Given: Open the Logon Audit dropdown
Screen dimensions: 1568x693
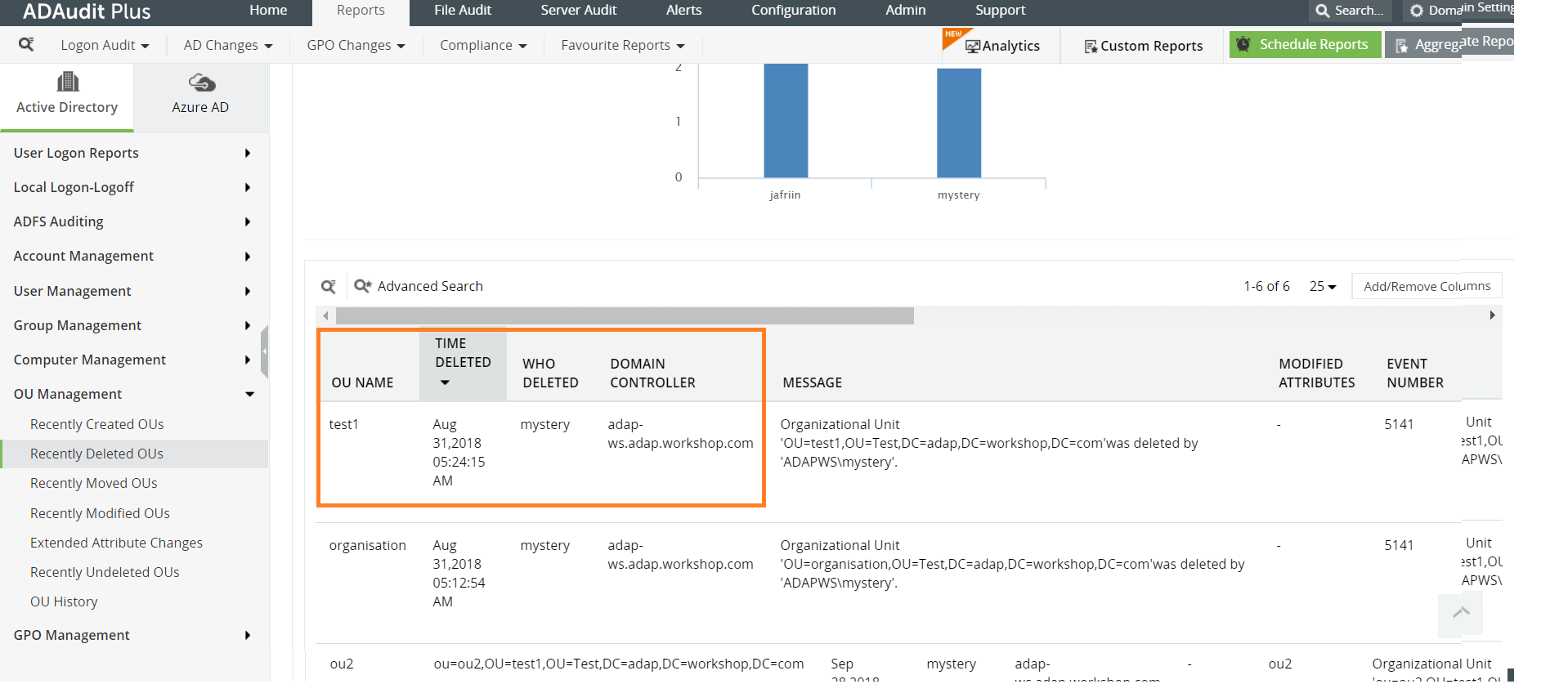Looking at the screenshot, I should pos(105,46).
